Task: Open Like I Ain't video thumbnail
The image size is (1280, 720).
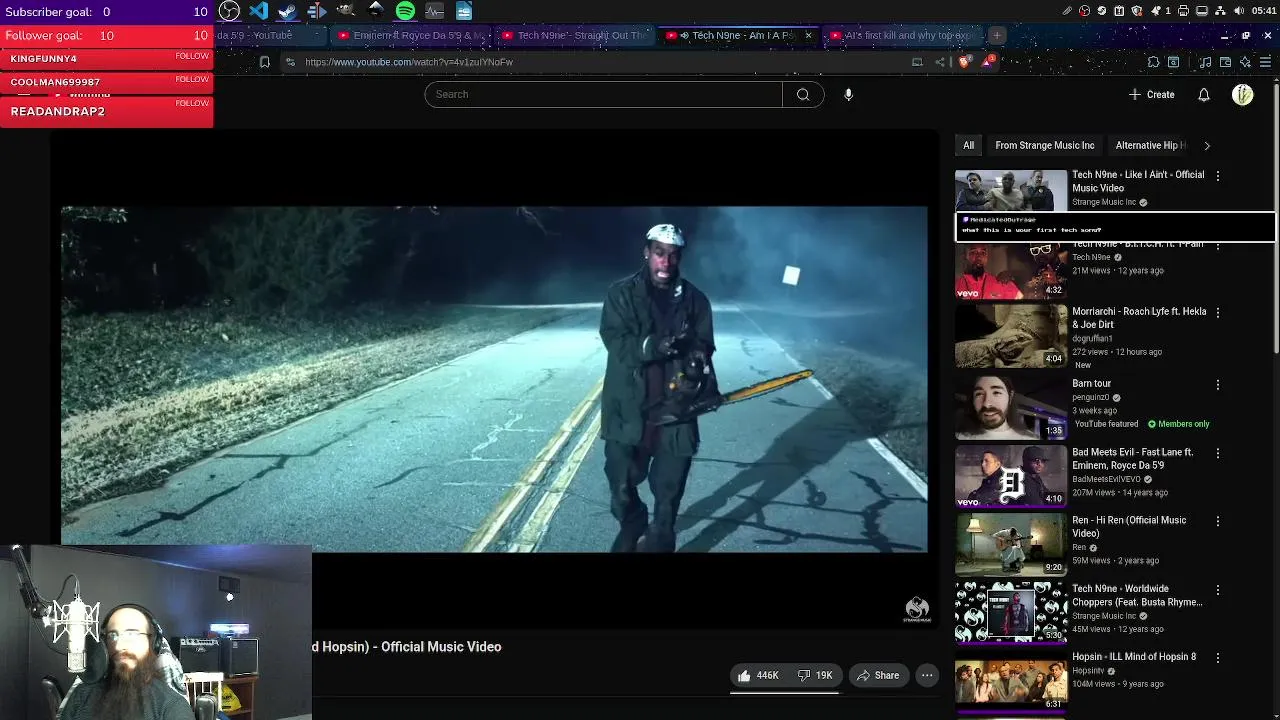Action: pyautogui.click(x=1010, y=190)
